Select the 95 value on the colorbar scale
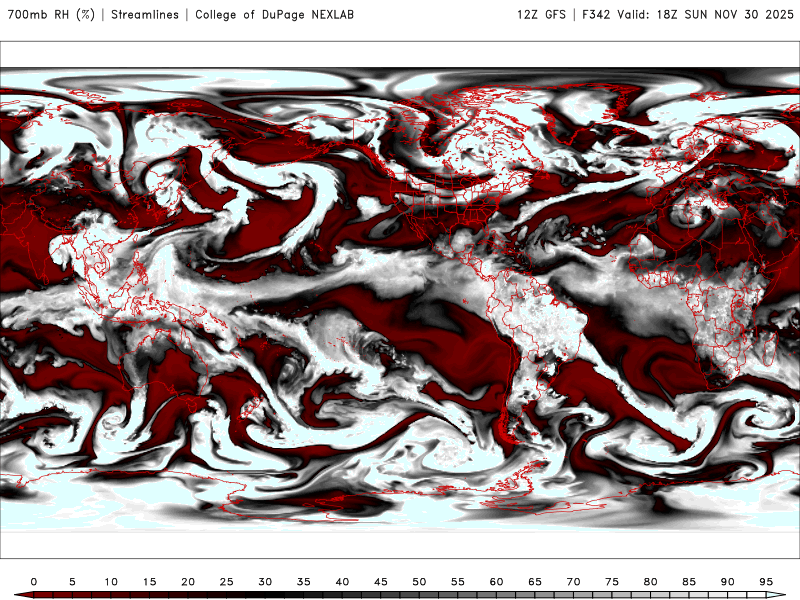This screenshot has width=800, height=600. point(766,582)
